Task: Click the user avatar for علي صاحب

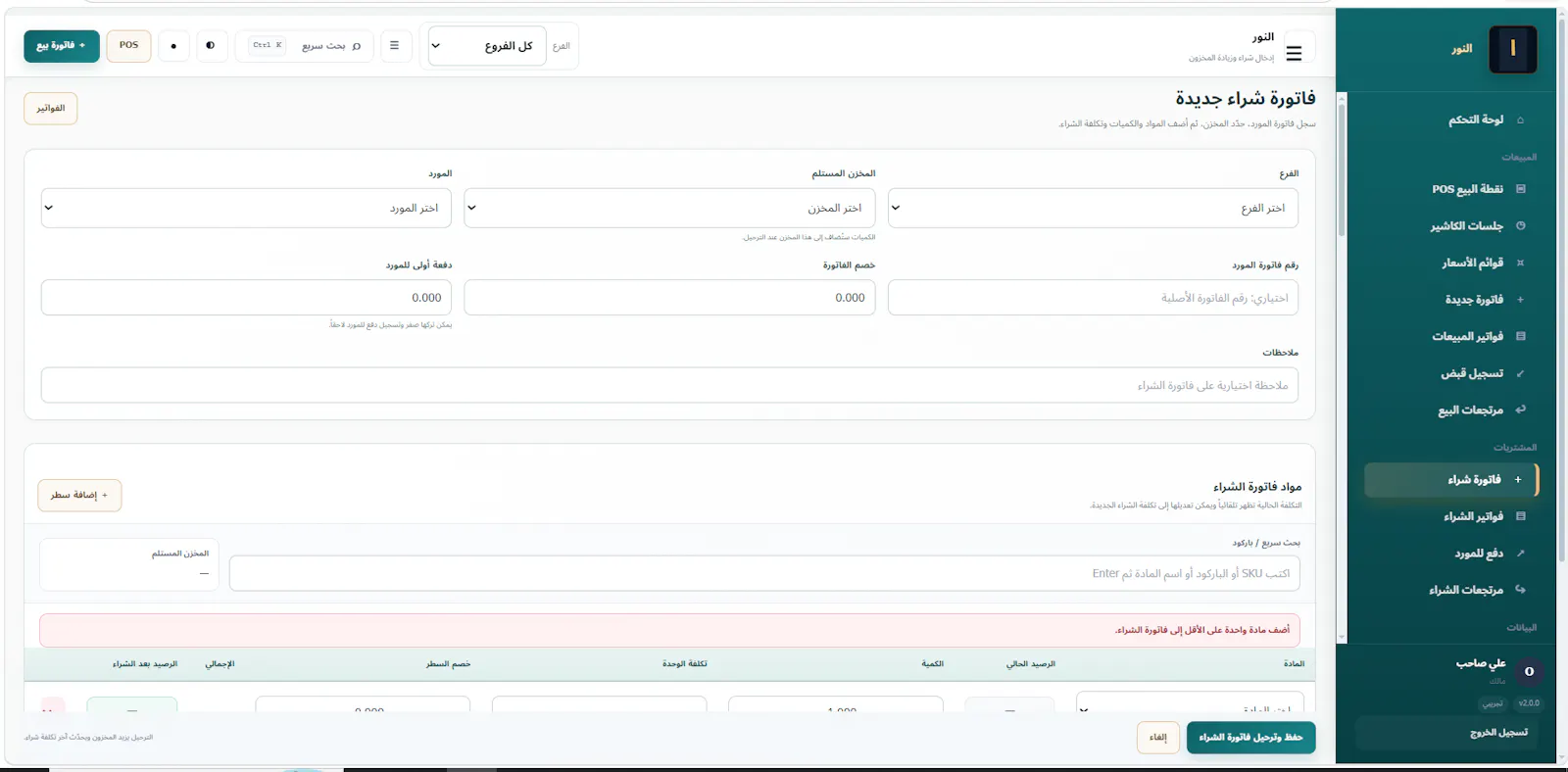Action: (x=1529, y=671)
